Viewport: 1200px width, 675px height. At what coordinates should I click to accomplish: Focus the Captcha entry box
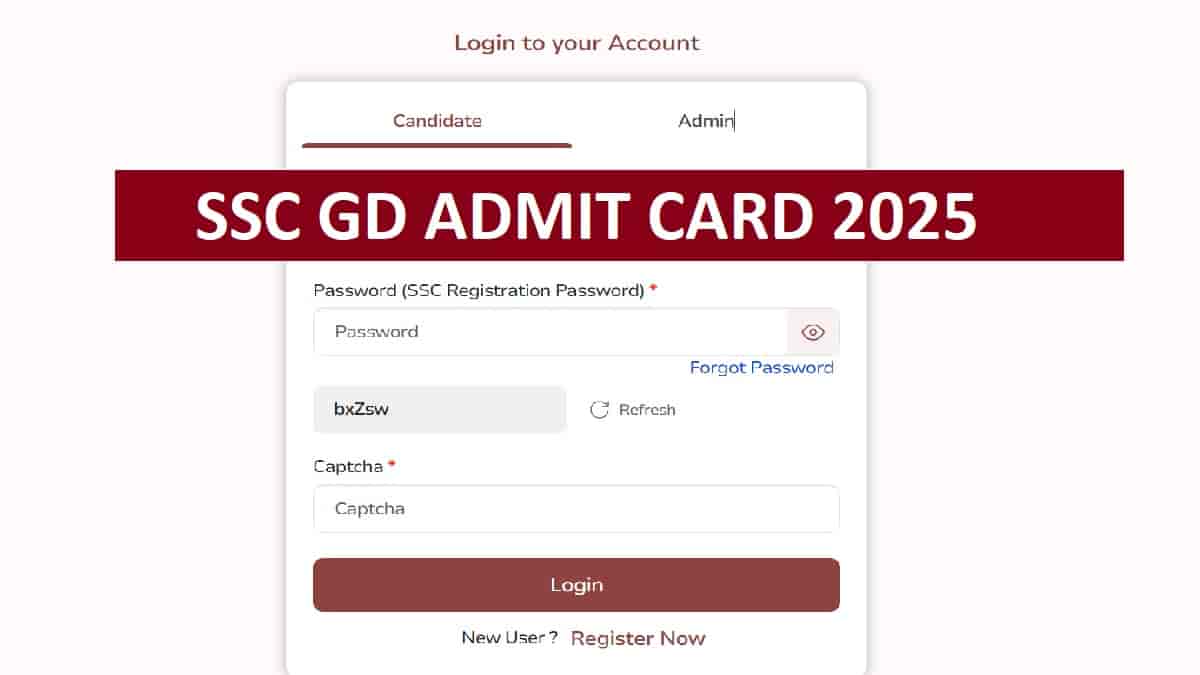point(576,509)
